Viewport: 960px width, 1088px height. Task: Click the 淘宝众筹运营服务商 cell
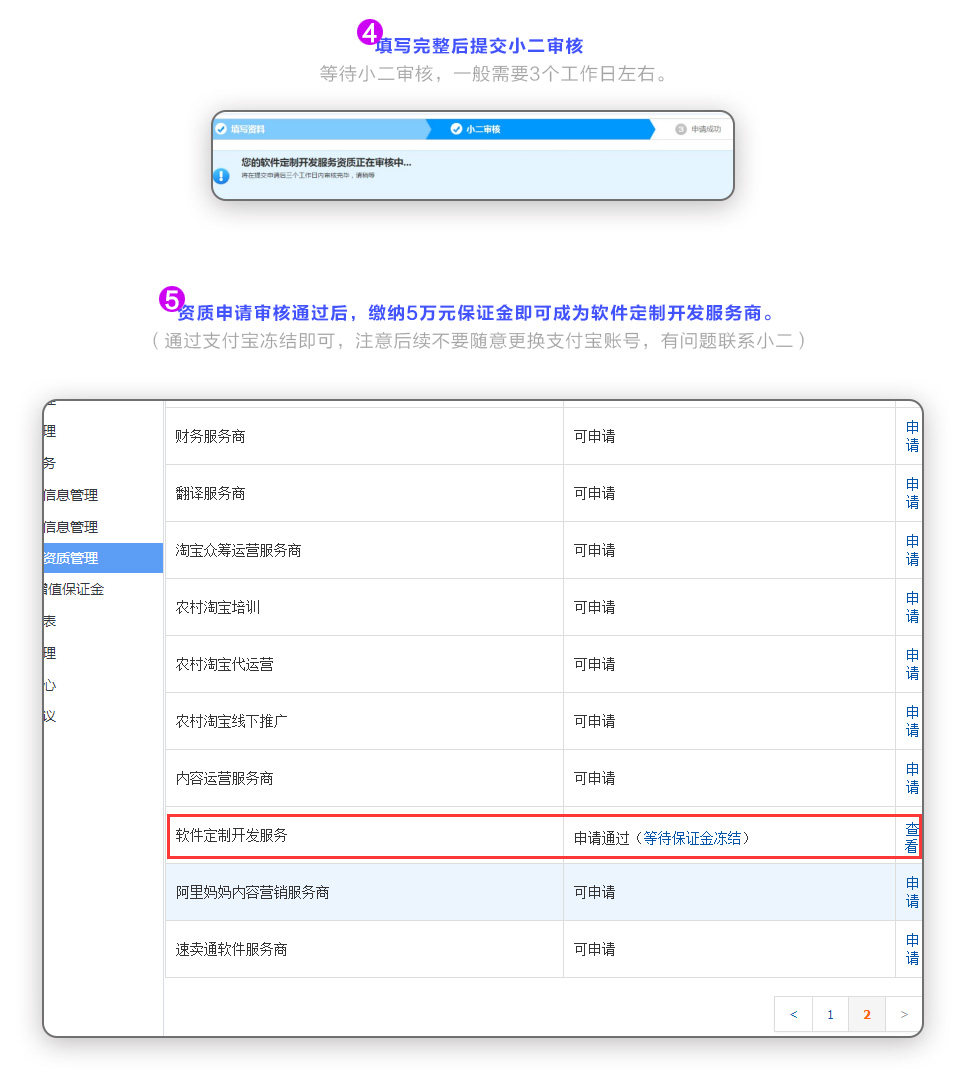point(364,550)
